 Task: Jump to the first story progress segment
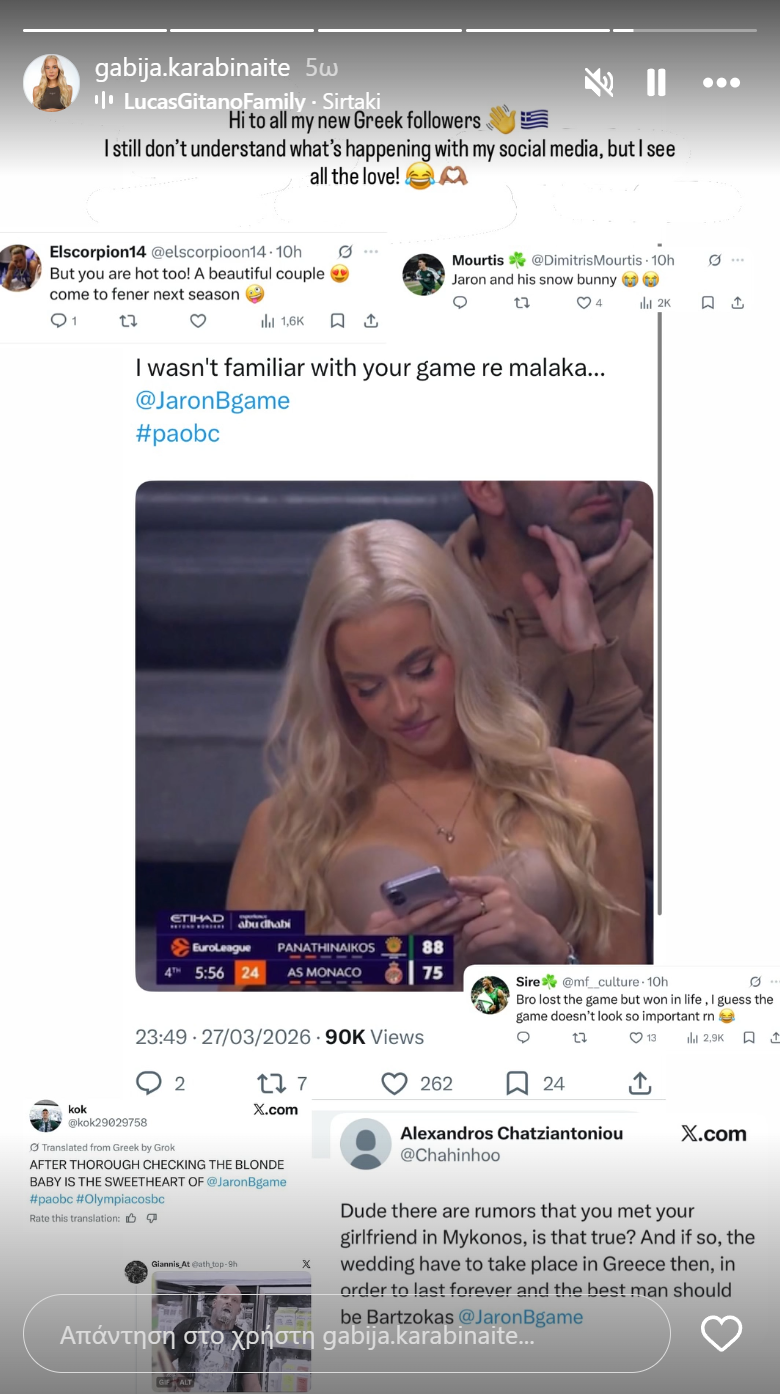91,30
